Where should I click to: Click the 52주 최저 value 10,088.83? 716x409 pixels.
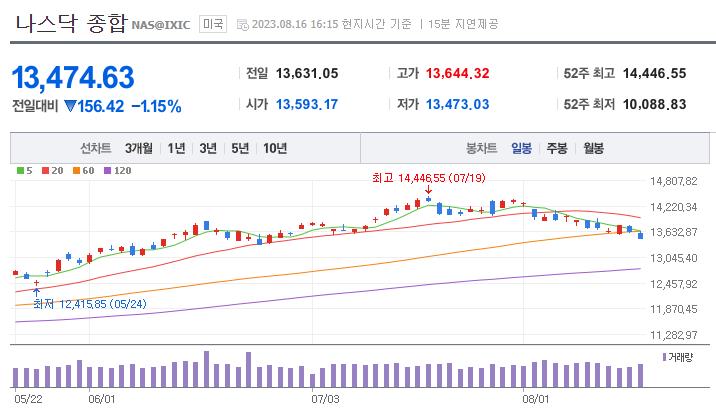click(x=654, y=105)
